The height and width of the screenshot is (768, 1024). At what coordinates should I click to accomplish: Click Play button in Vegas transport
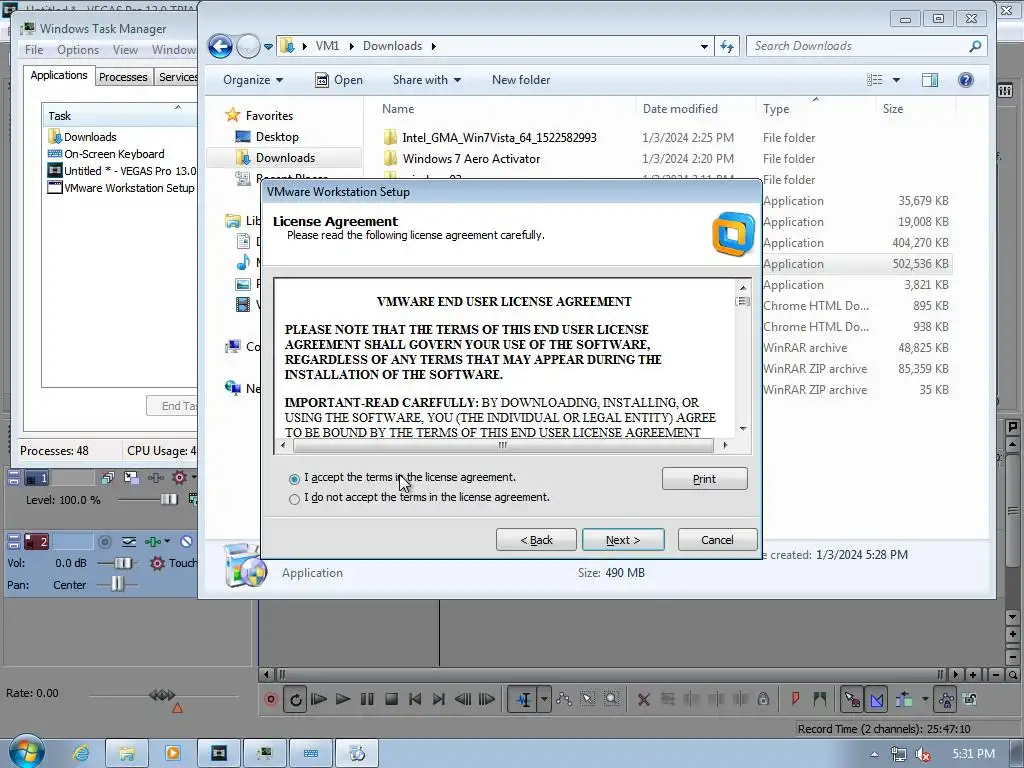coord(343,699)
